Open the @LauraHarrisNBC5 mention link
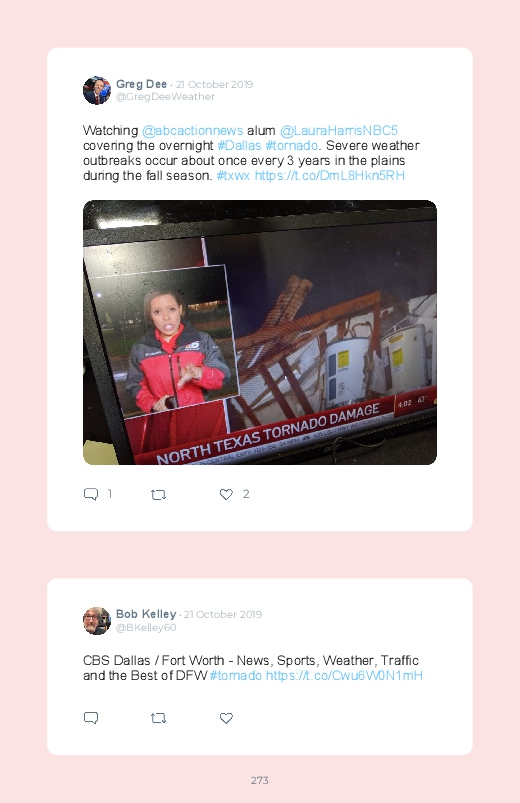The width and height of the screenshot is (520, 803). [x=339, y=131]
